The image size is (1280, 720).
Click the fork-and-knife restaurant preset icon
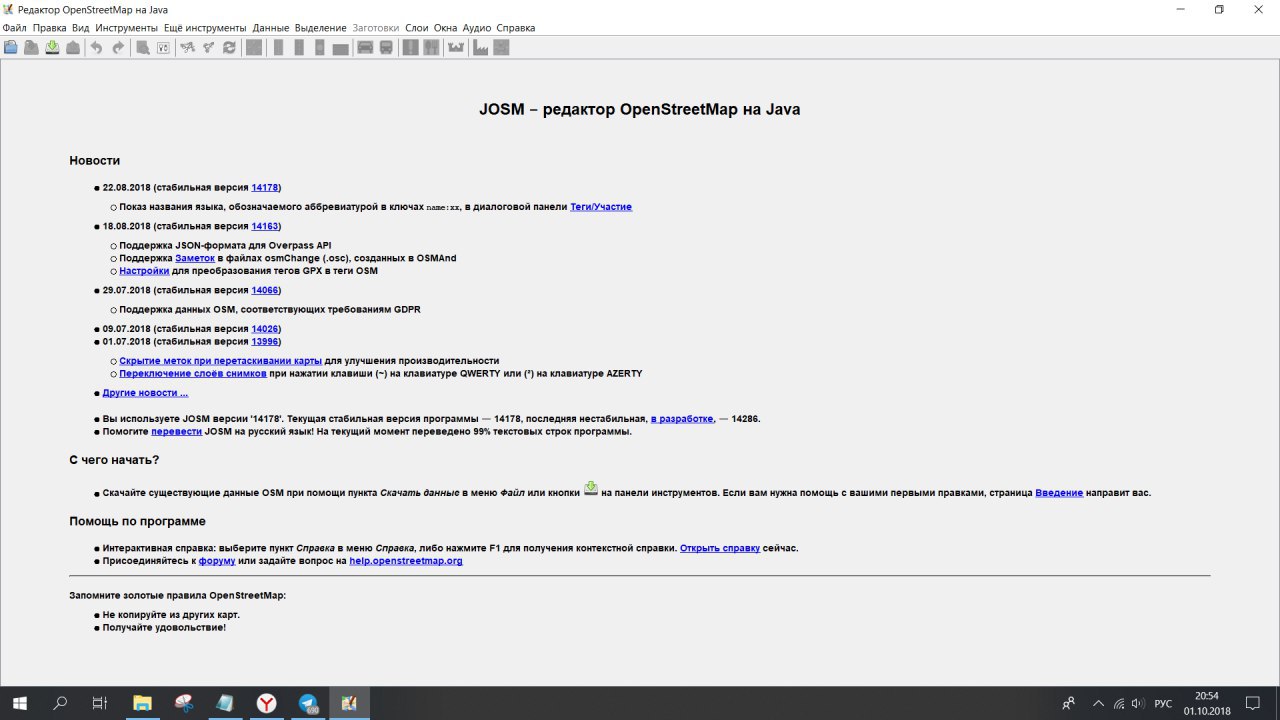click(432, 47)
